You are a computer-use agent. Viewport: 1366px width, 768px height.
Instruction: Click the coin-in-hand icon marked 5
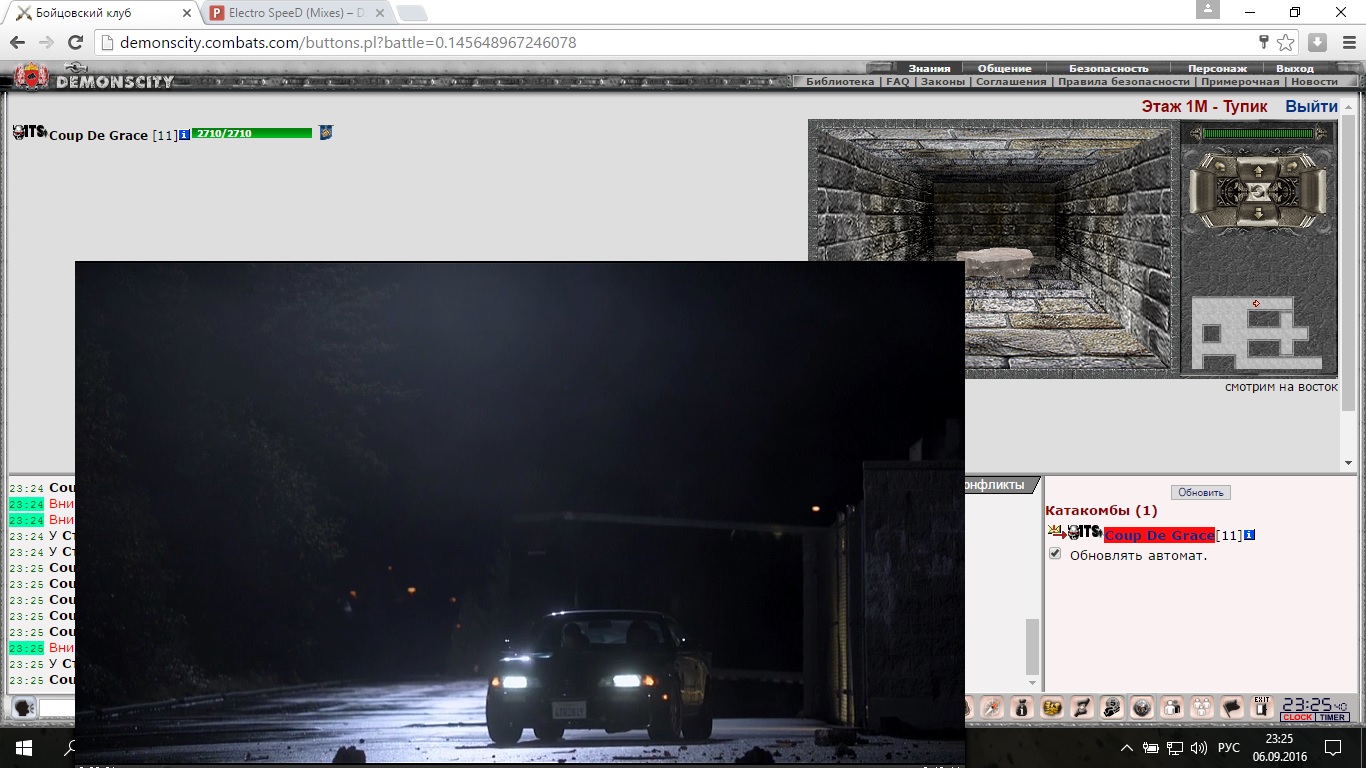point(1112,707)
